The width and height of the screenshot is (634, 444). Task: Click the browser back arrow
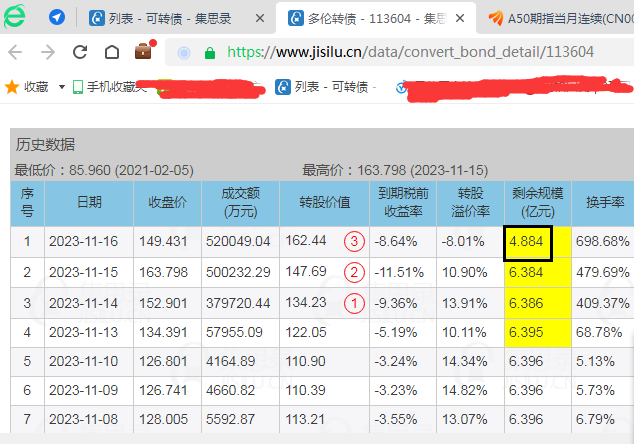point(17,53)
